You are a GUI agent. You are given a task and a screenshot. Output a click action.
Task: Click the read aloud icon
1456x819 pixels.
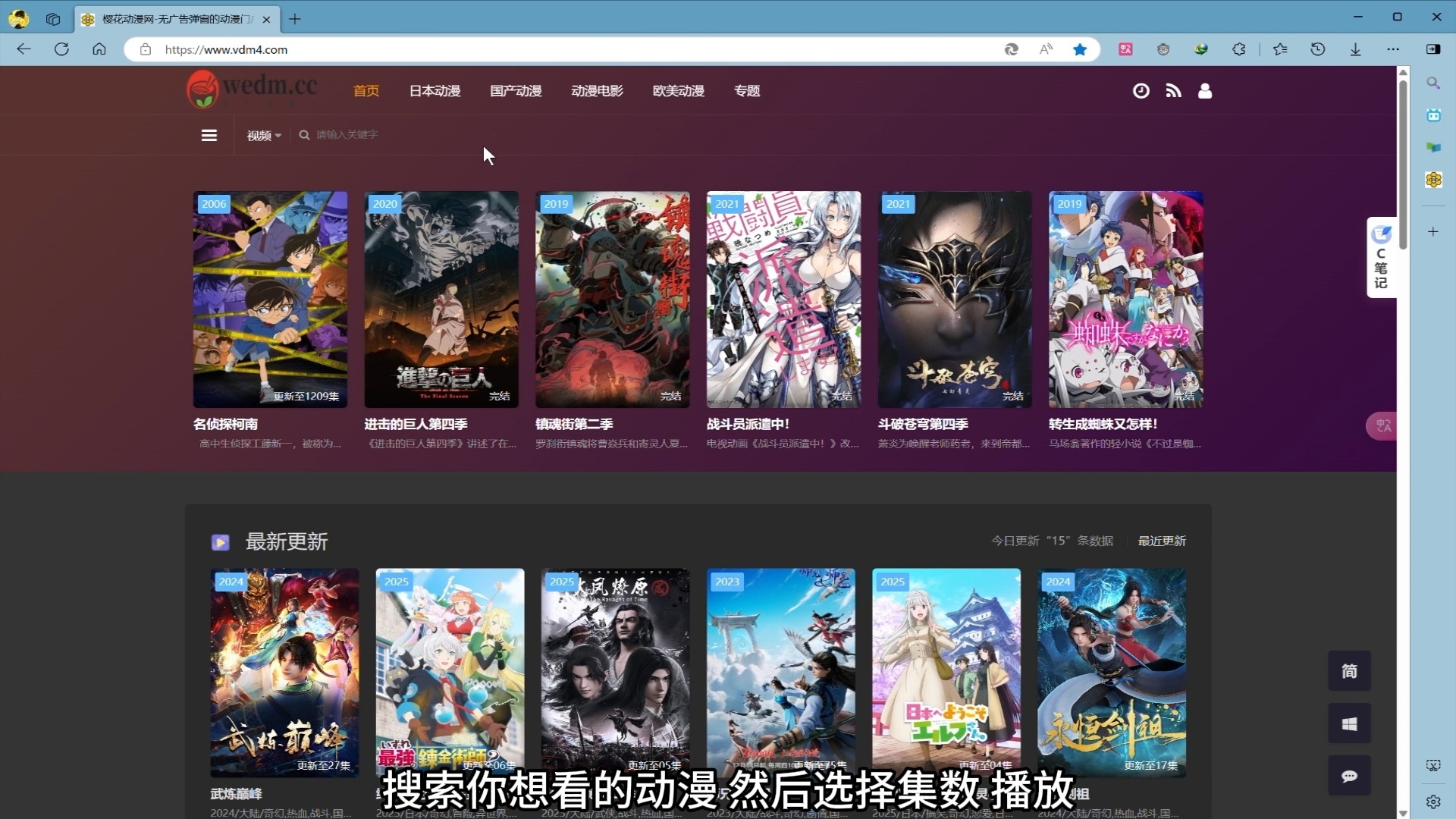(1046, 49)
